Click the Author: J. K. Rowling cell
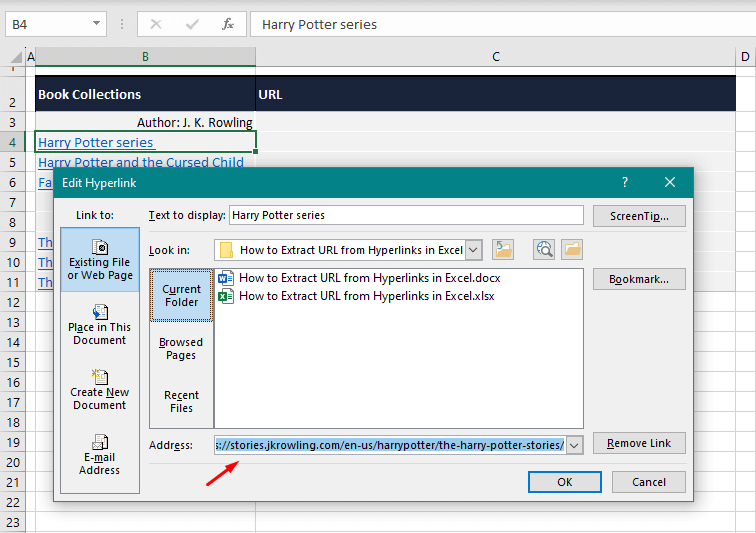Screen dimensions: 756x533 point(145,123)
